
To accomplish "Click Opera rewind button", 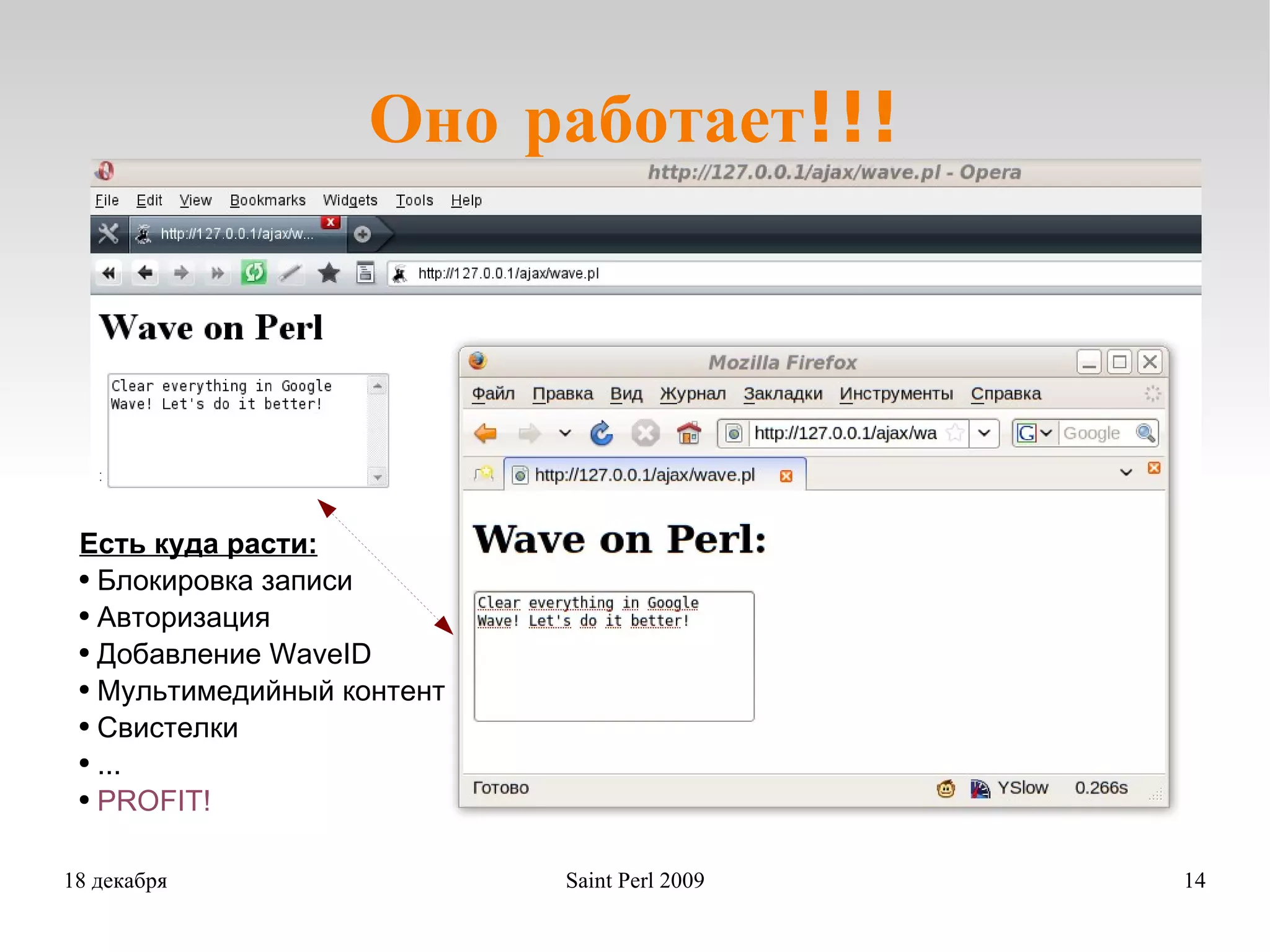I will coord(109,273).
